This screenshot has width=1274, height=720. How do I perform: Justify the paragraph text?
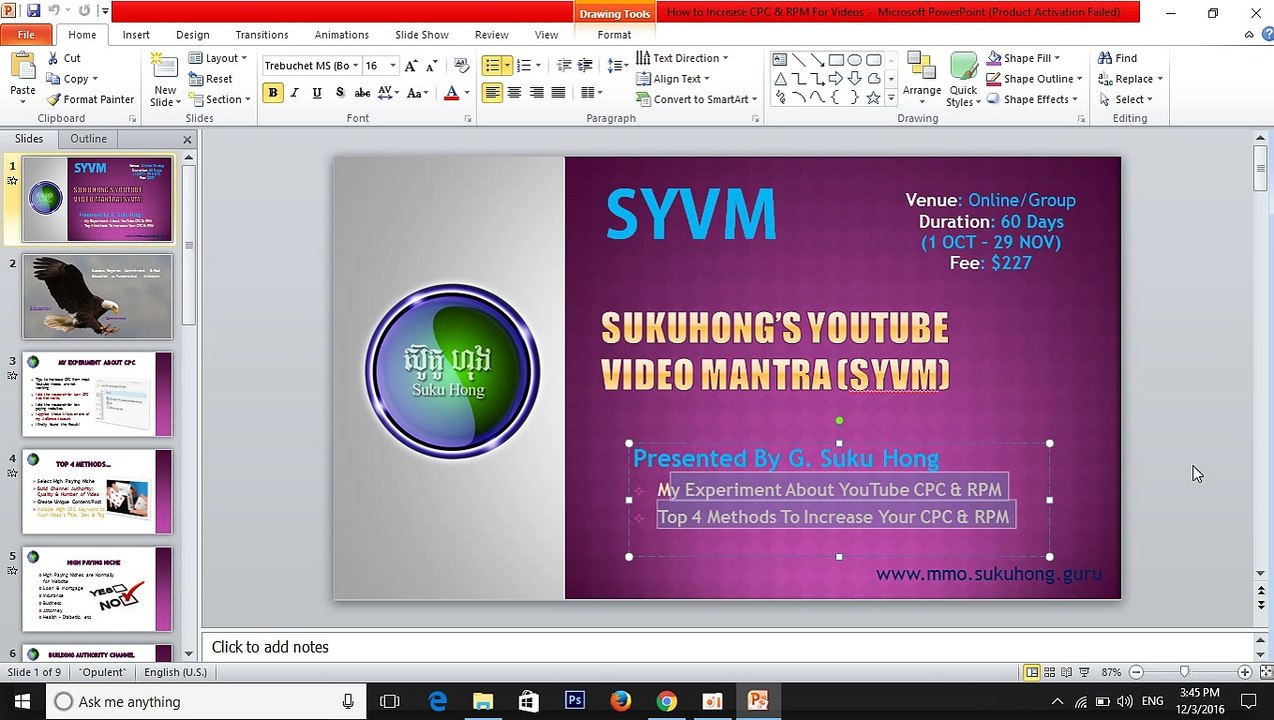coord(559,93)
